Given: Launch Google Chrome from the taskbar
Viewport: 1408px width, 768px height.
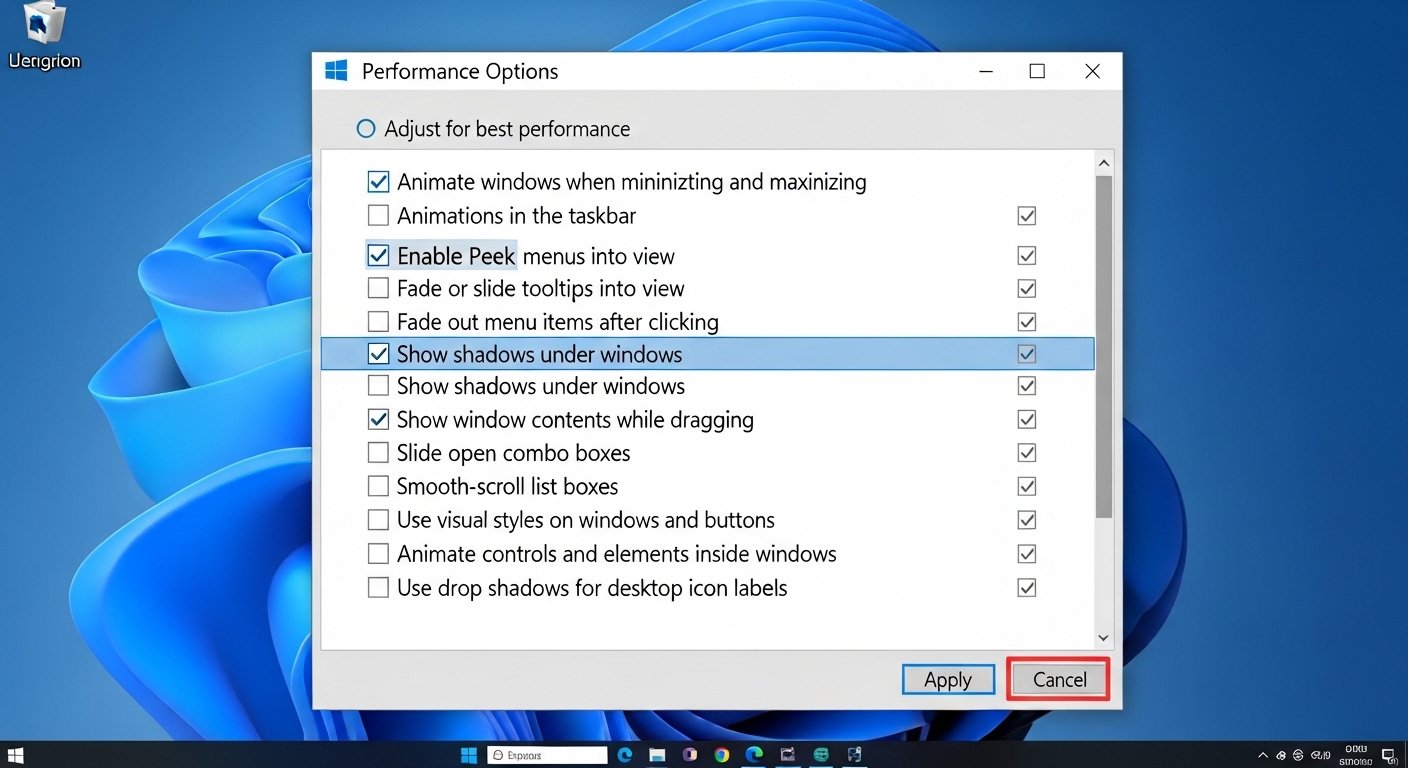Looking at the screenshot, I should [722, 755].
